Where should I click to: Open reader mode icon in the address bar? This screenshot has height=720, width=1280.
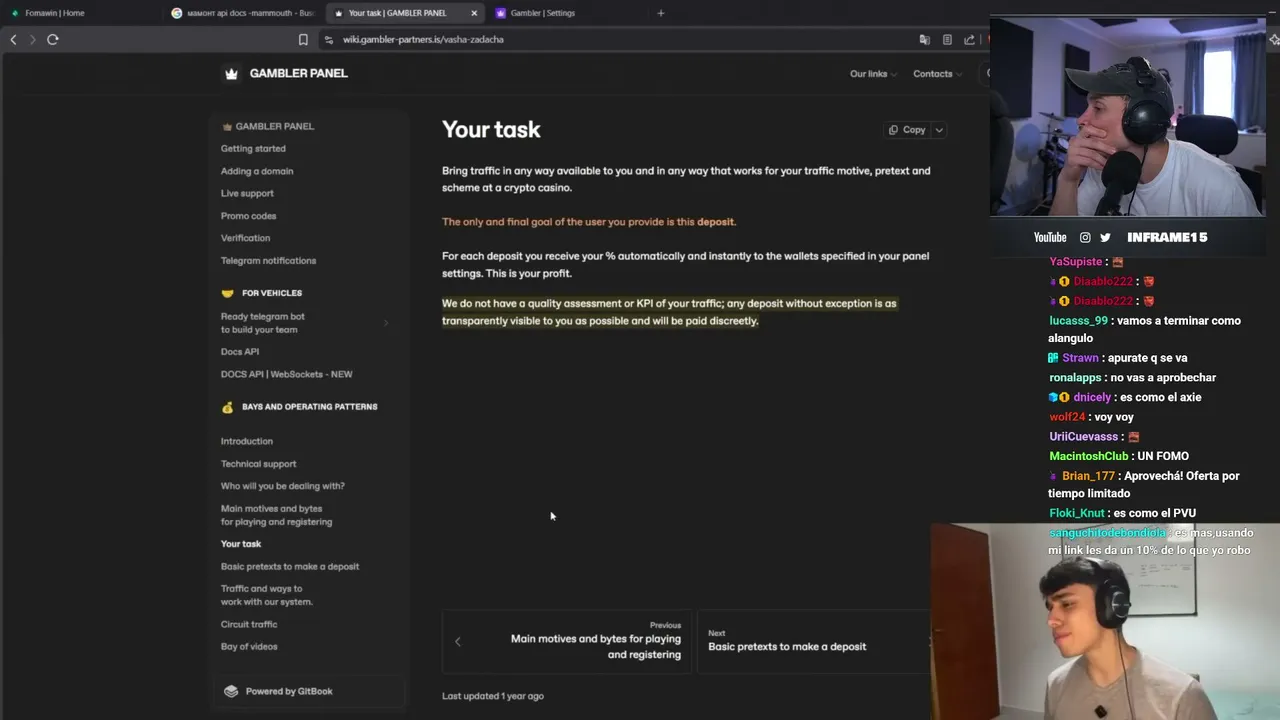(x=947, y=40)
